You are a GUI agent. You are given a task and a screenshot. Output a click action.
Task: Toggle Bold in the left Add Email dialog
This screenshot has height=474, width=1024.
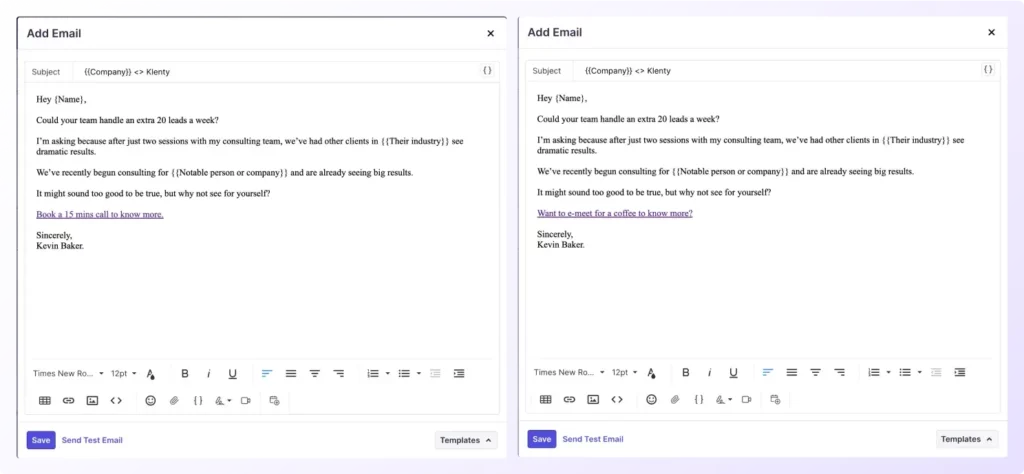(185, 373)
